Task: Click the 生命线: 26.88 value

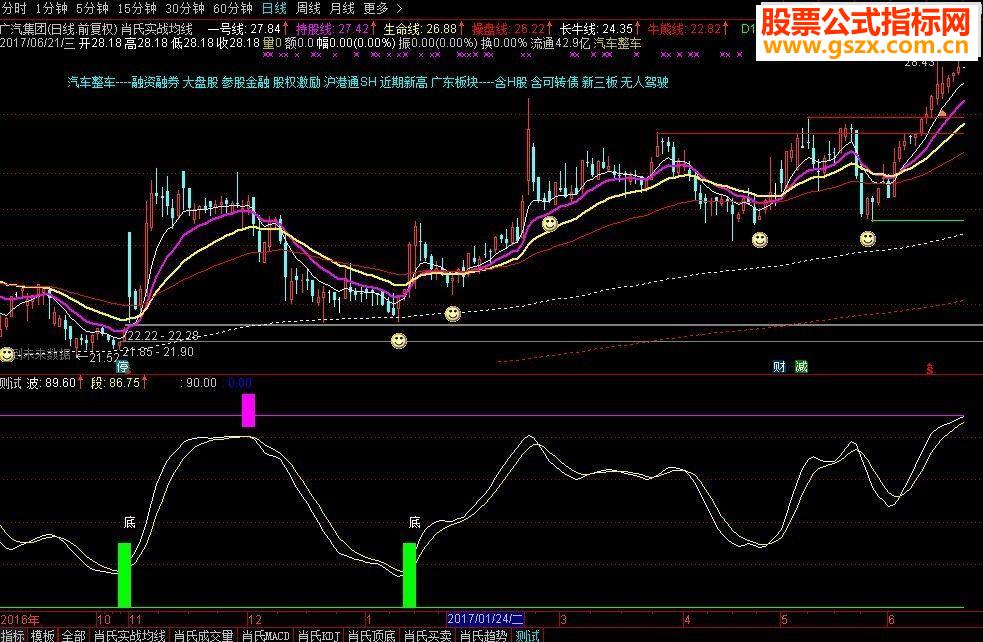Action: 424,28
